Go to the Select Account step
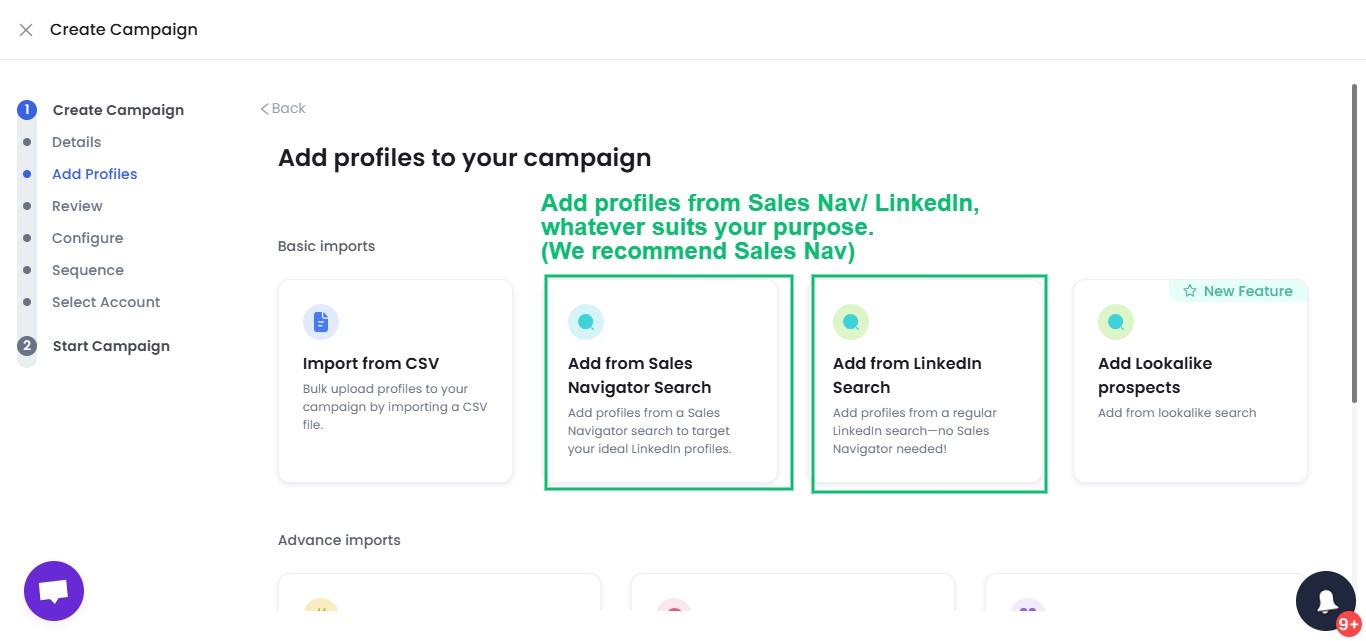This screenshot has height=641, width=1366. point(106,302)
